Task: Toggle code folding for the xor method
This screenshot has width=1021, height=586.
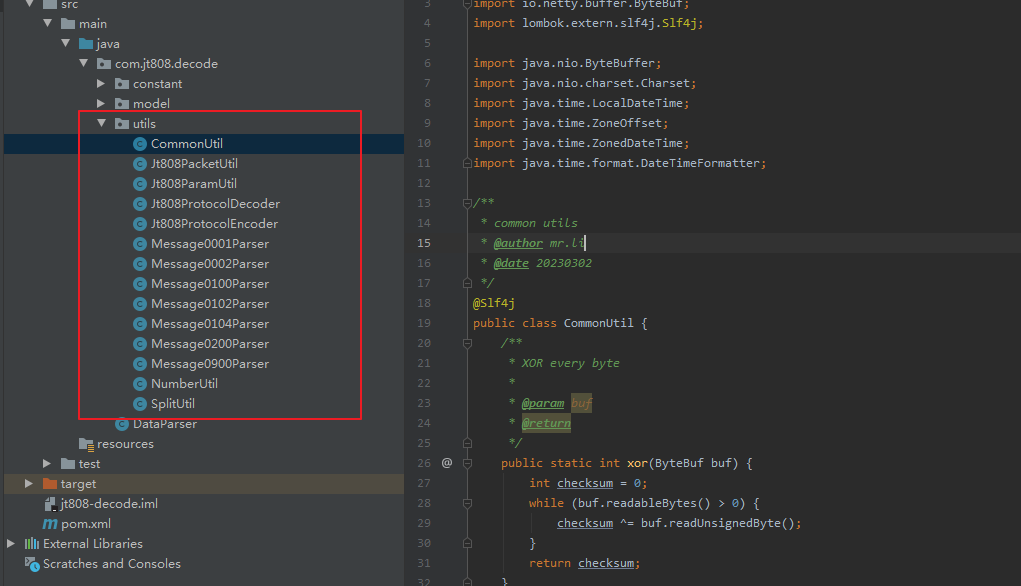Action: tap(466, 463)
